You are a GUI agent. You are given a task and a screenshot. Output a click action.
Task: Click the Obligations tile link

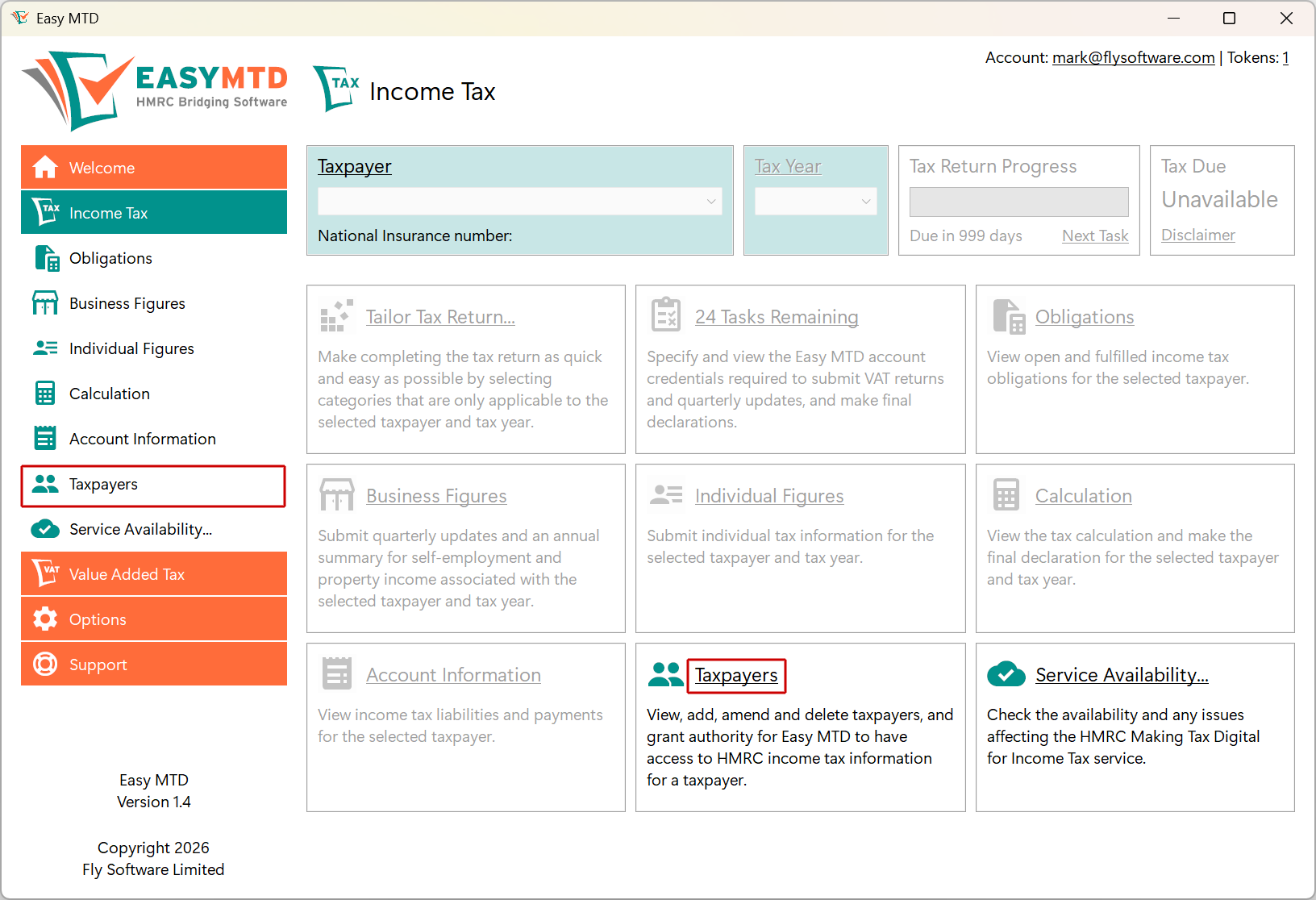point(1085,317)
